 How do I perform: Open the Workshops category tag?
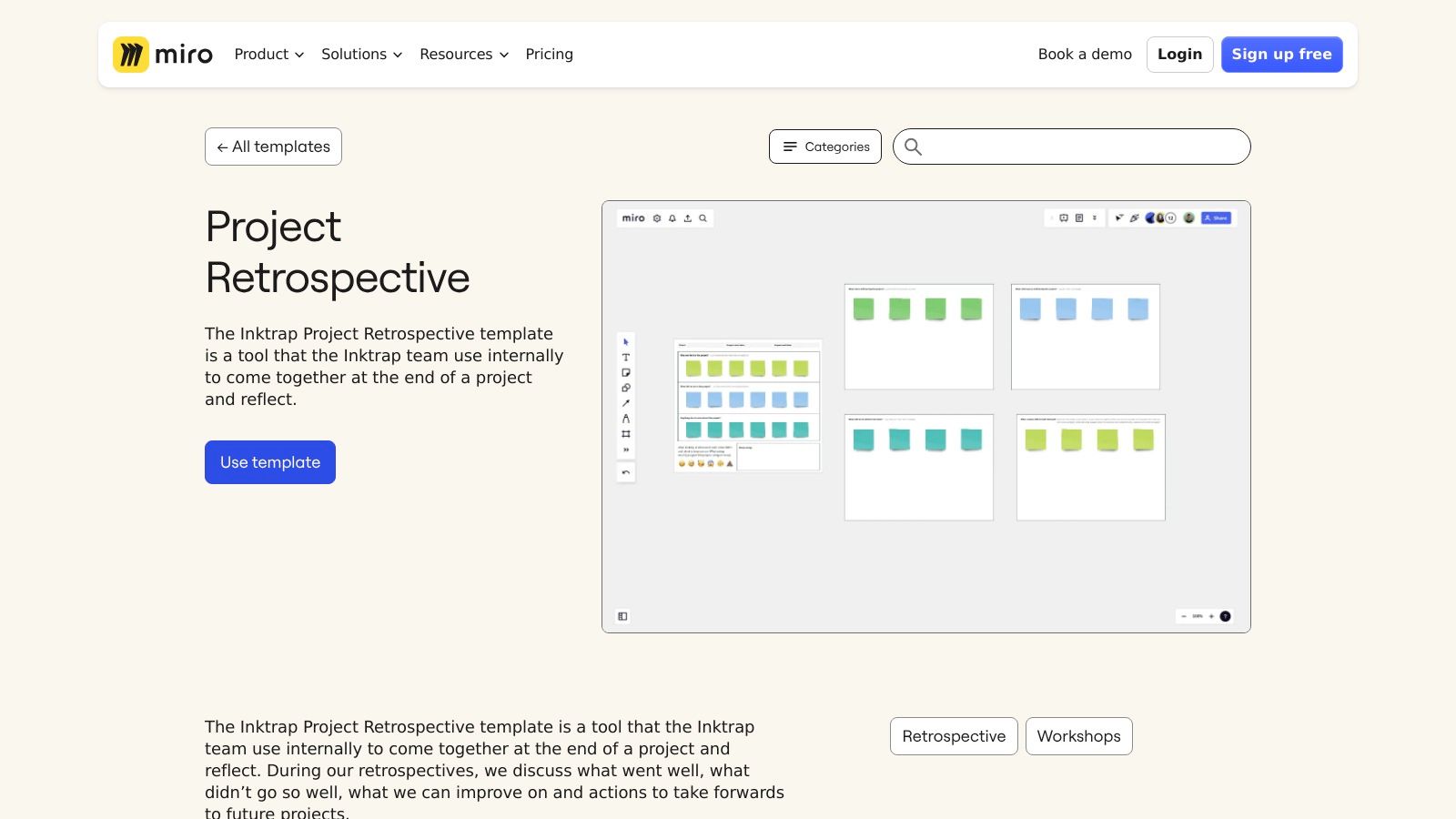[1079, 736]
